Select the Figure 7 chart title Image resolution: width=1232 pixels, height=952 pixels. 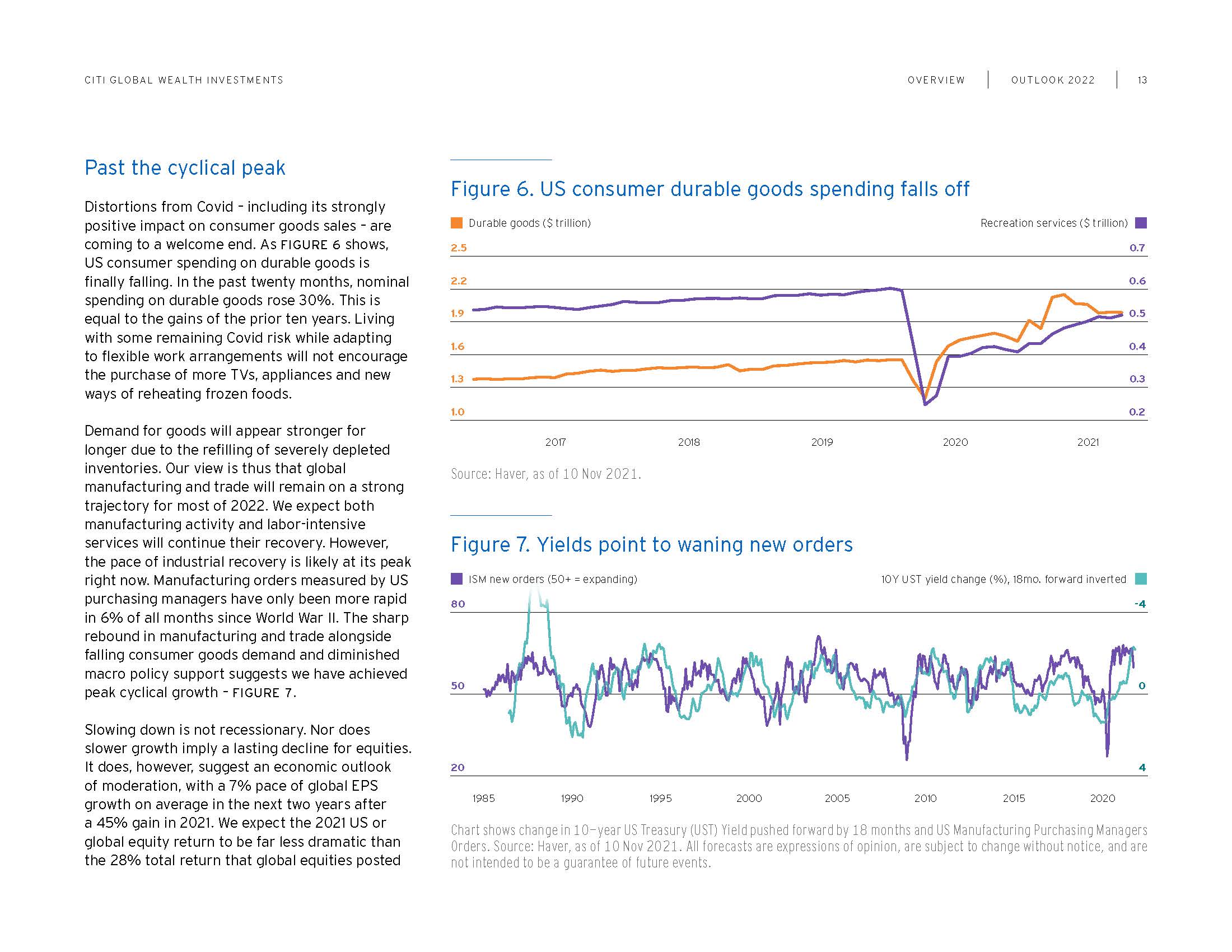tap(651, 544)
